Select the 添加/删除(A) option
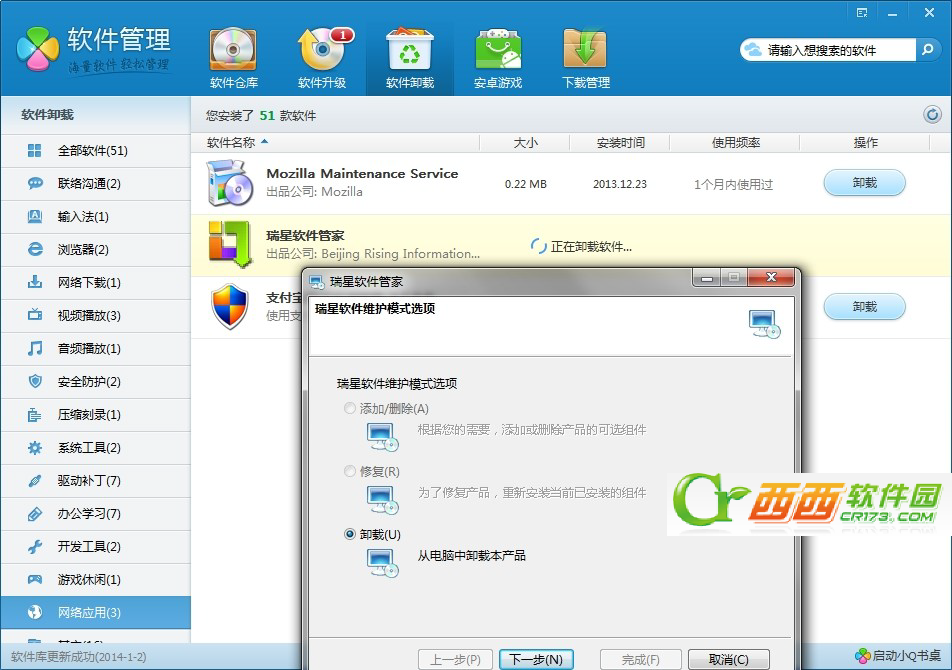This screenshot has width=952, height=670. (350, 409)
